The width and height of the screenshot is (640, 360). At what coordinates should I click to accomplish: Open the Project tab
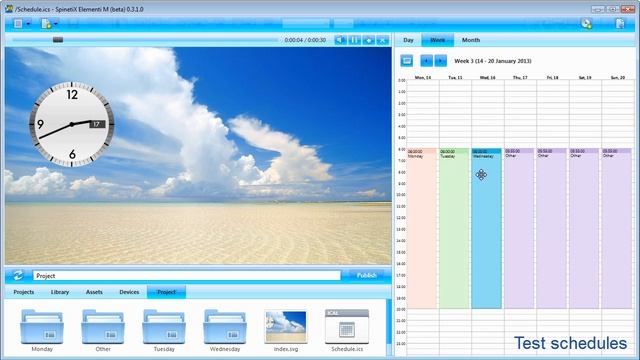(167, 292)
